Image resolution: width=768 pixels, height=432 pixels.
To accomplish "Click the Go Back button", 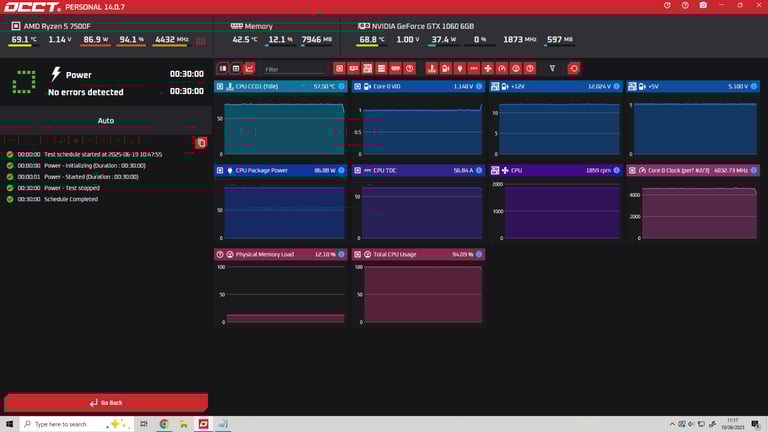I will click(x=106, y=403).
